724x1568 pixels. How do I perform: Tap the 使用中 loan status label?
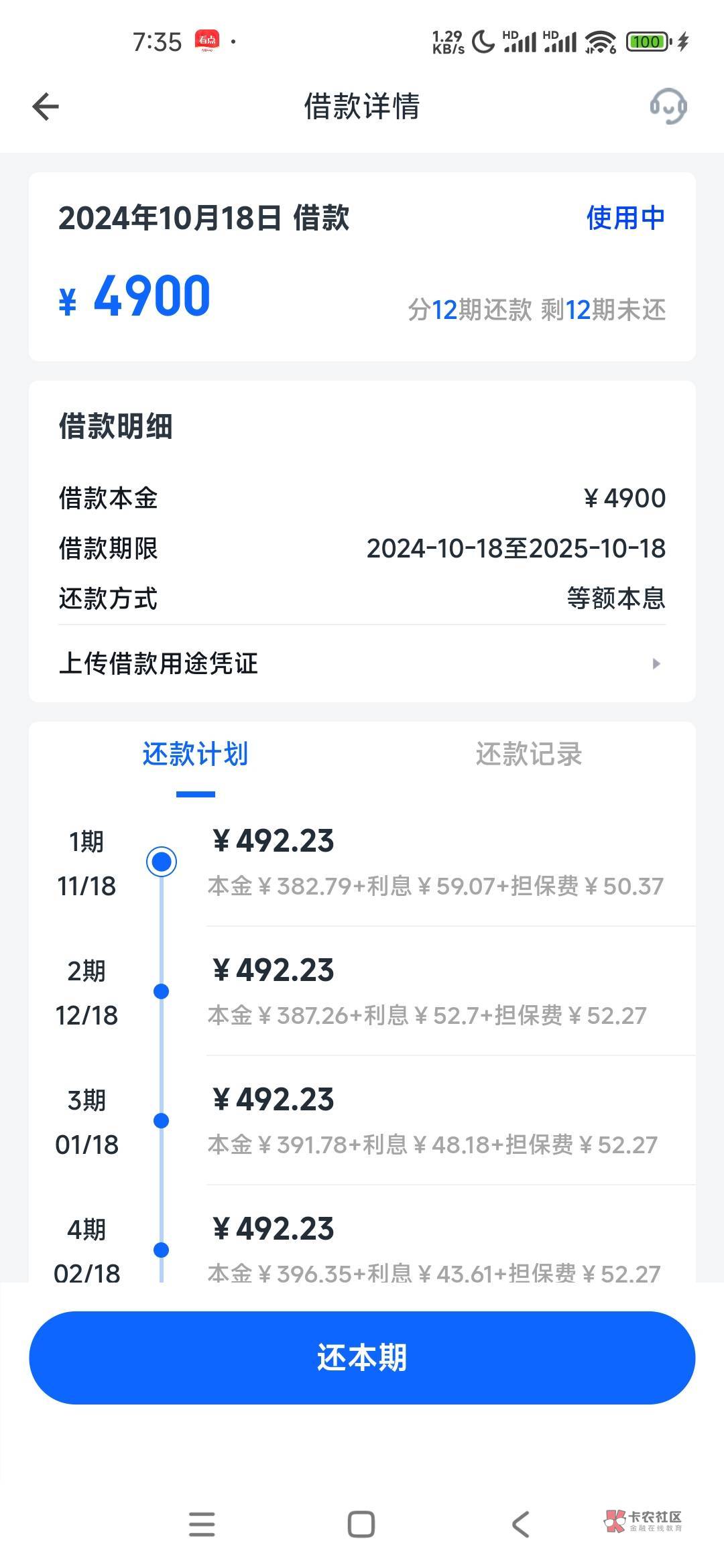click(x=625, y=218)
